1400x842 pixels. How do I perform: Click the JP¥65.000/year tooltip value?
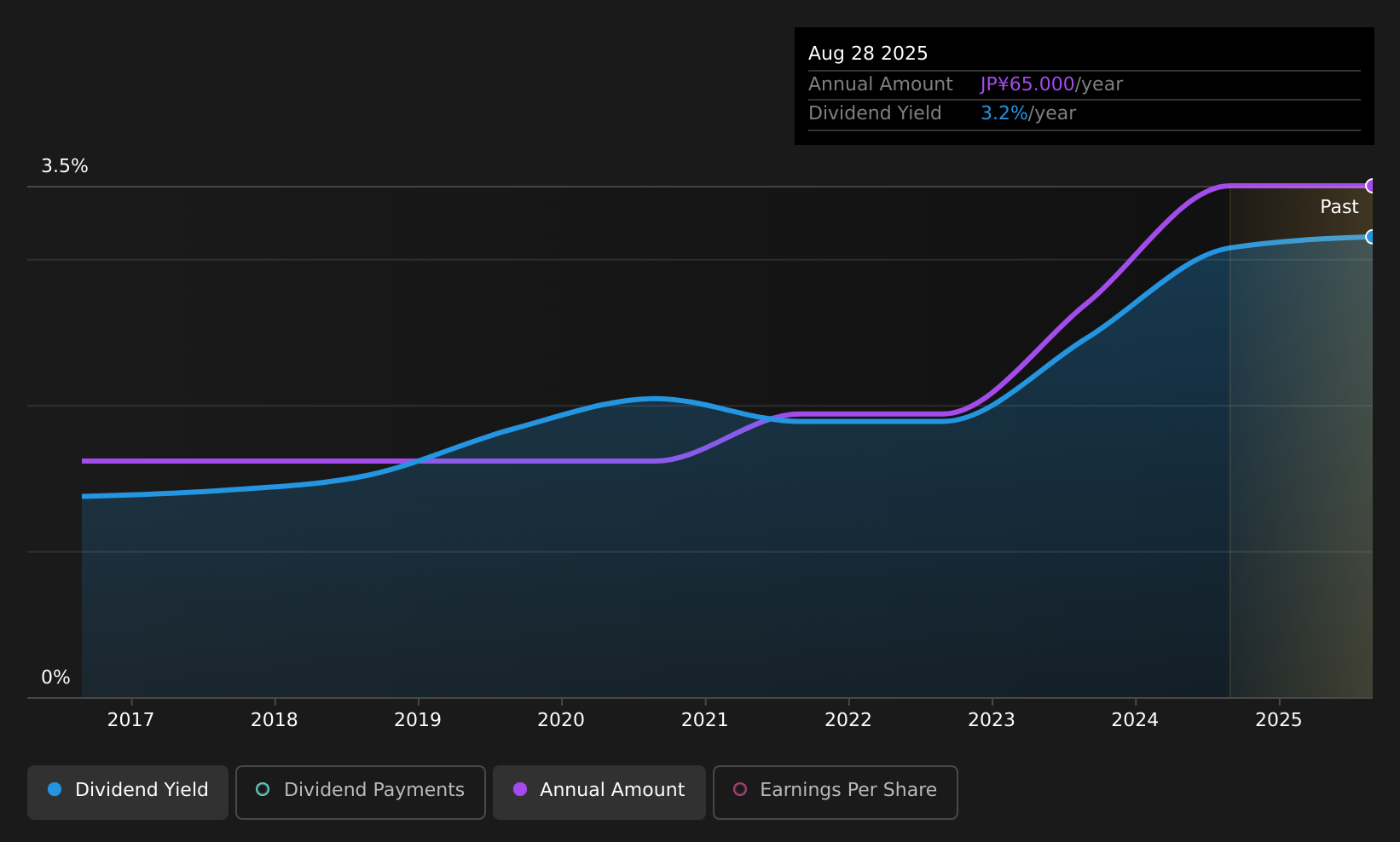click(x=1051, y=84)
